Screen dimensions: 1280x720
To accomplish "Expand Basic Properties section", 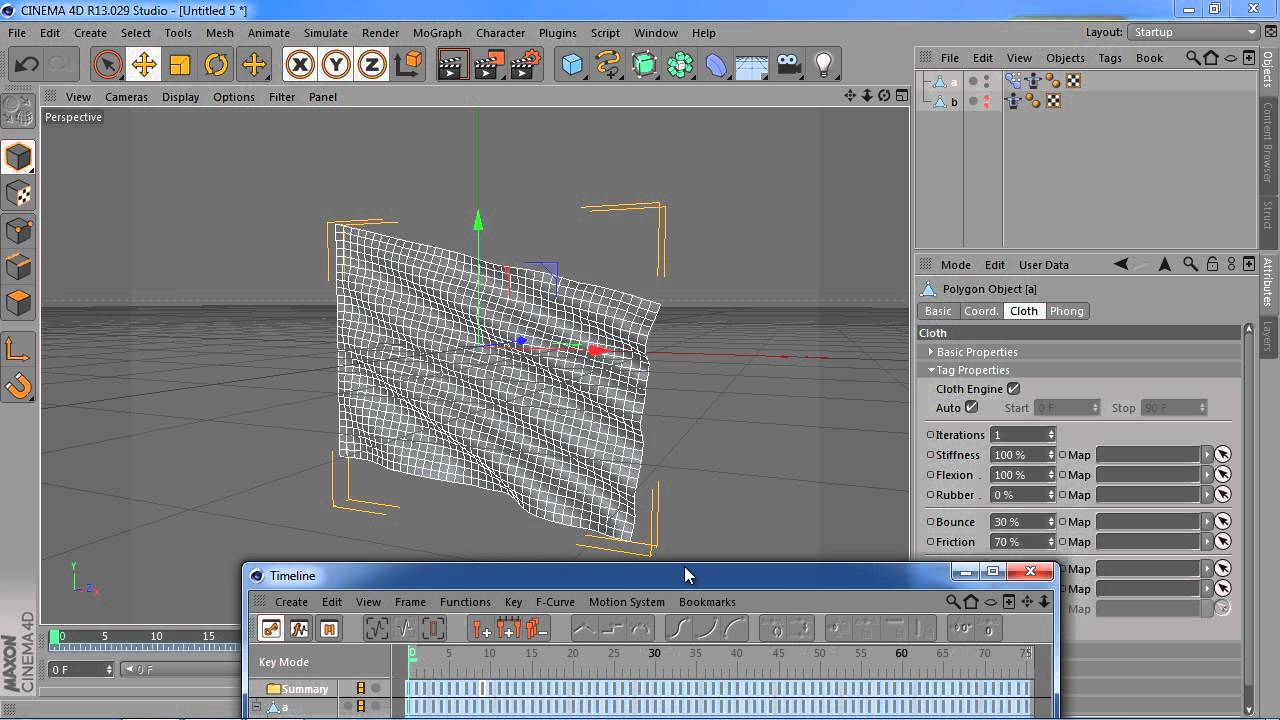I will click(931, 352).
